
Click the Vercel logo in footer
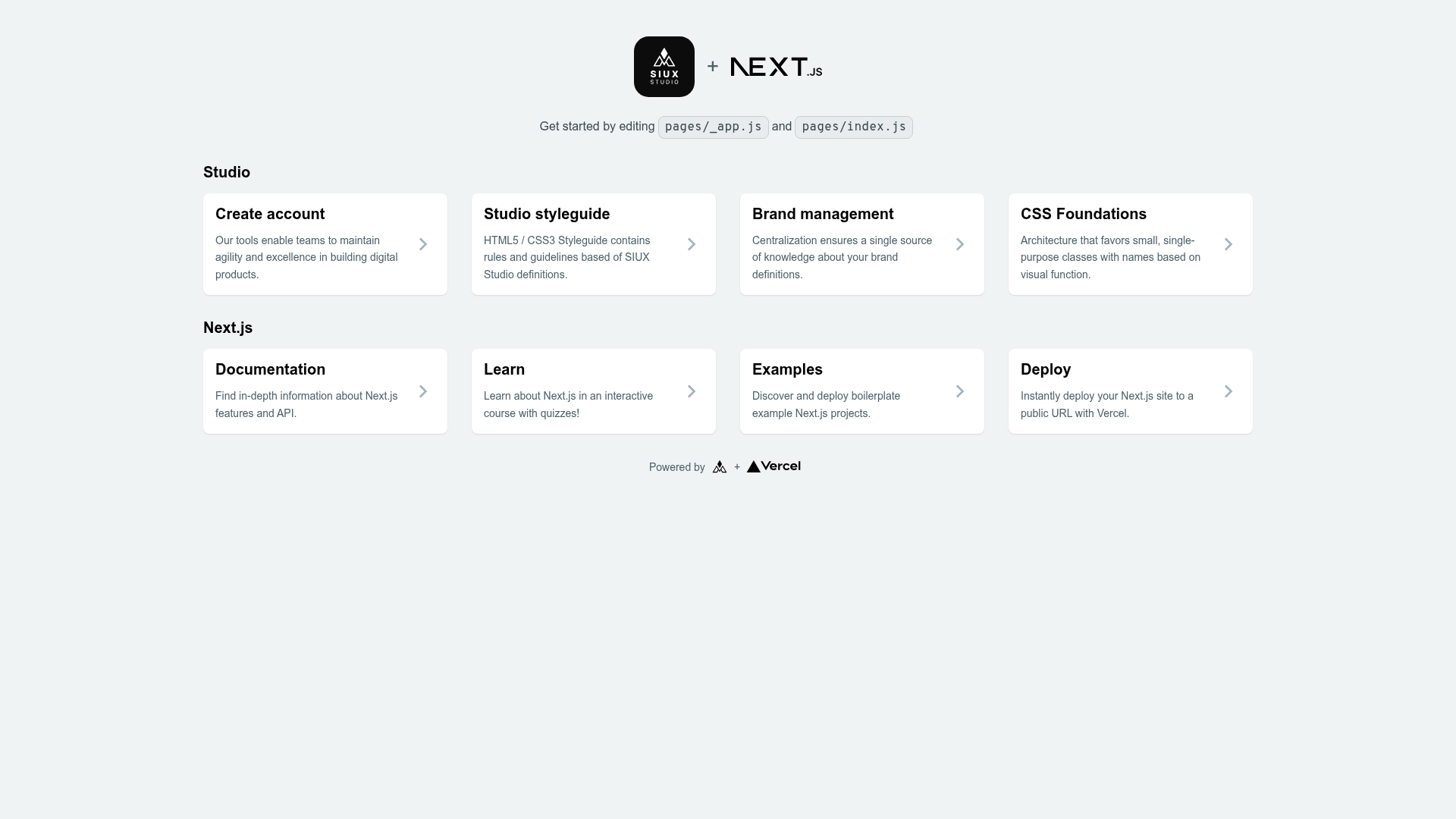click(x=773, y=466)
